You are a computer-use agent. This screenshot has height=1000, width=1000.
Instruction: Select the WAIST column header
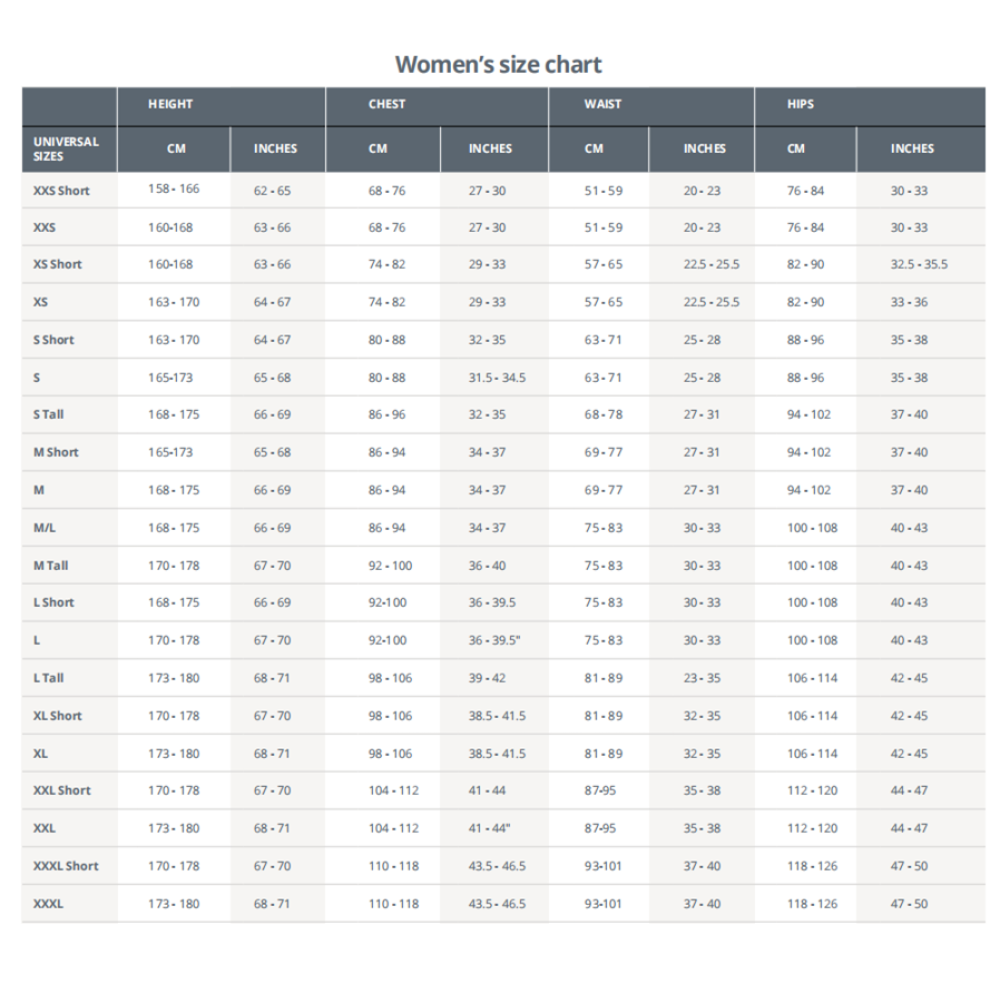coord(603,104)
